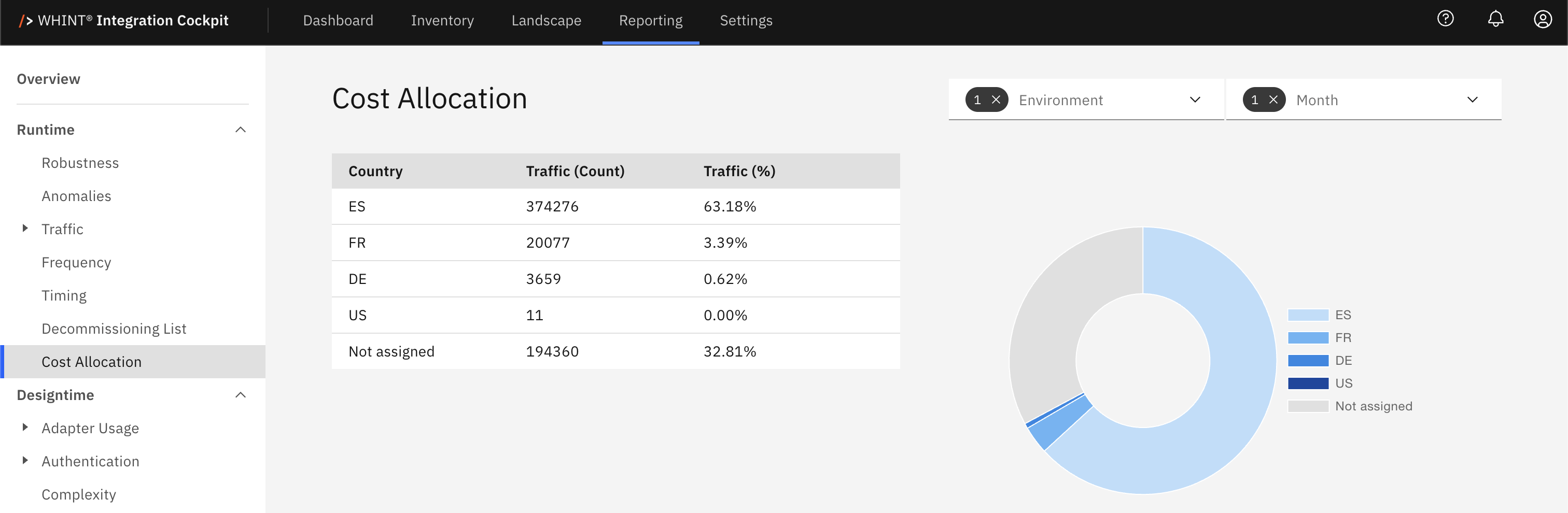Open the help question mark icon
The width and height of the screenshot is (1568, 513).
tap(1445, 20)
